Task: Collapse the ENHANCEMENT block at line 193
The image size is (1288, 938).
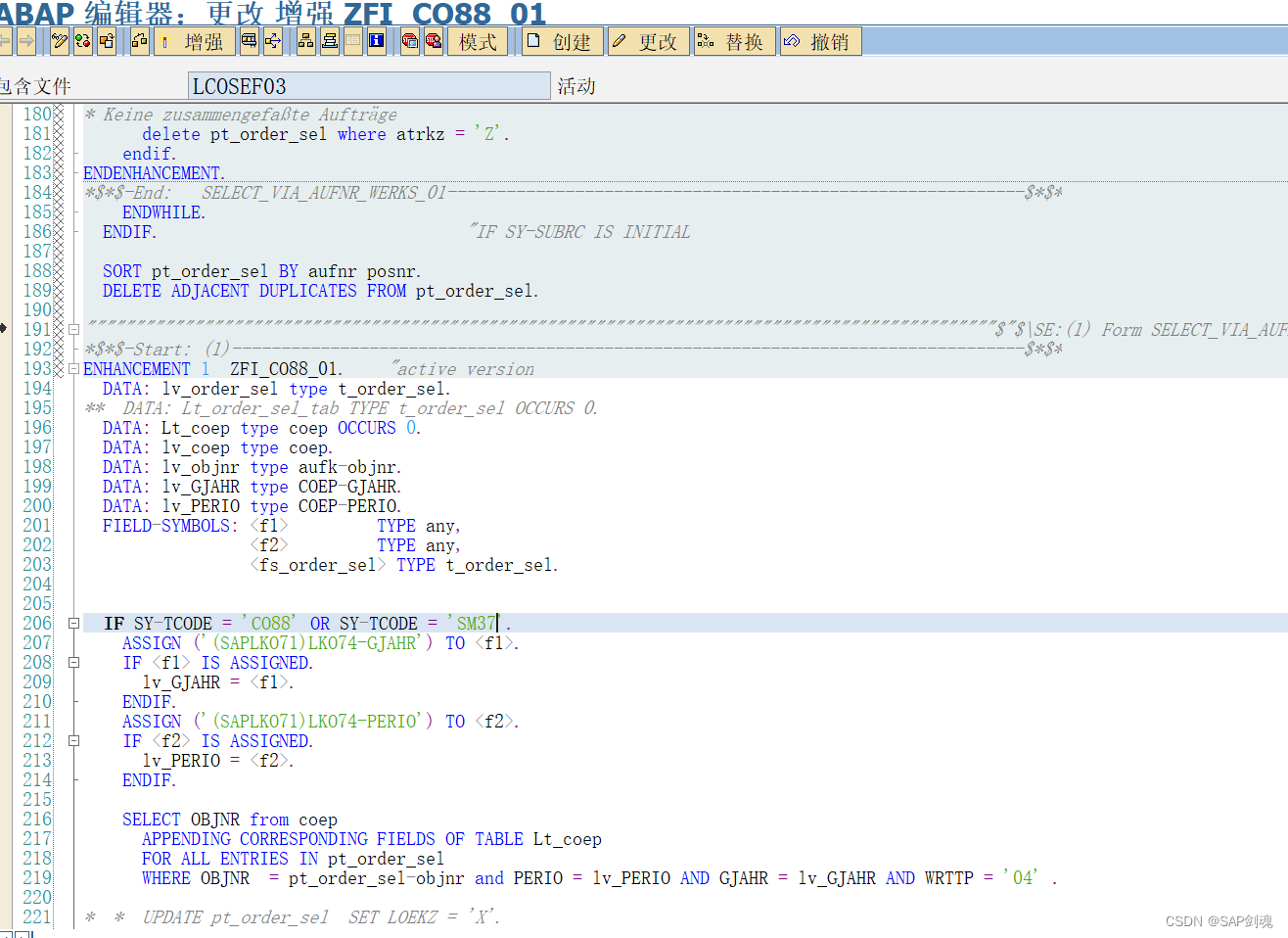Action: (x=73, y=369)
